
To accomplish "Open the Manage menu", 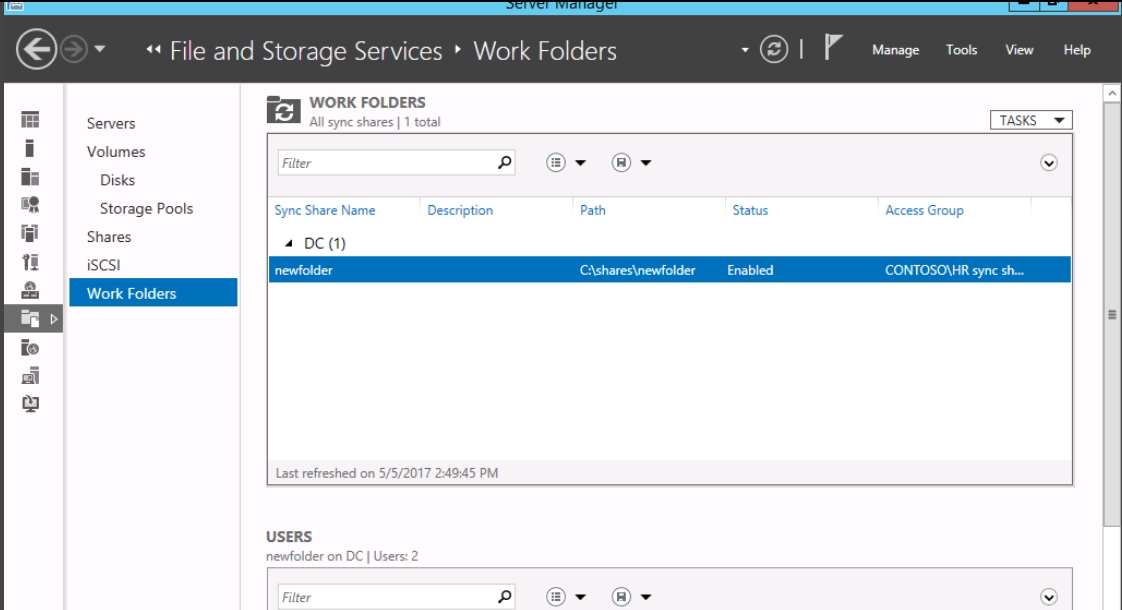I will [x=895, y=50].
